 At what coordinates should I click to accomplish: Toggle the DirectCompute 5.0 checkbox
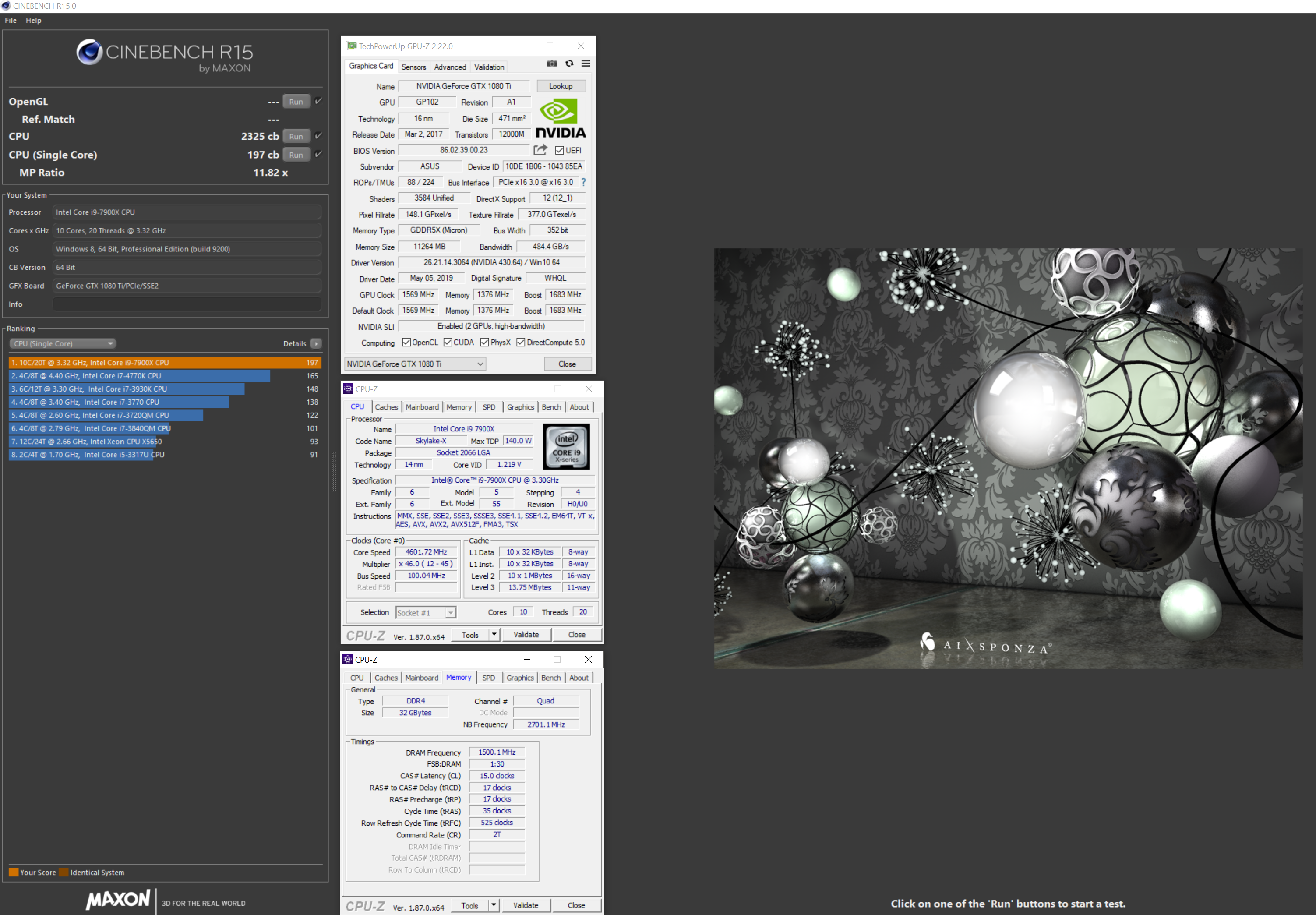click(x=520, y=342)
